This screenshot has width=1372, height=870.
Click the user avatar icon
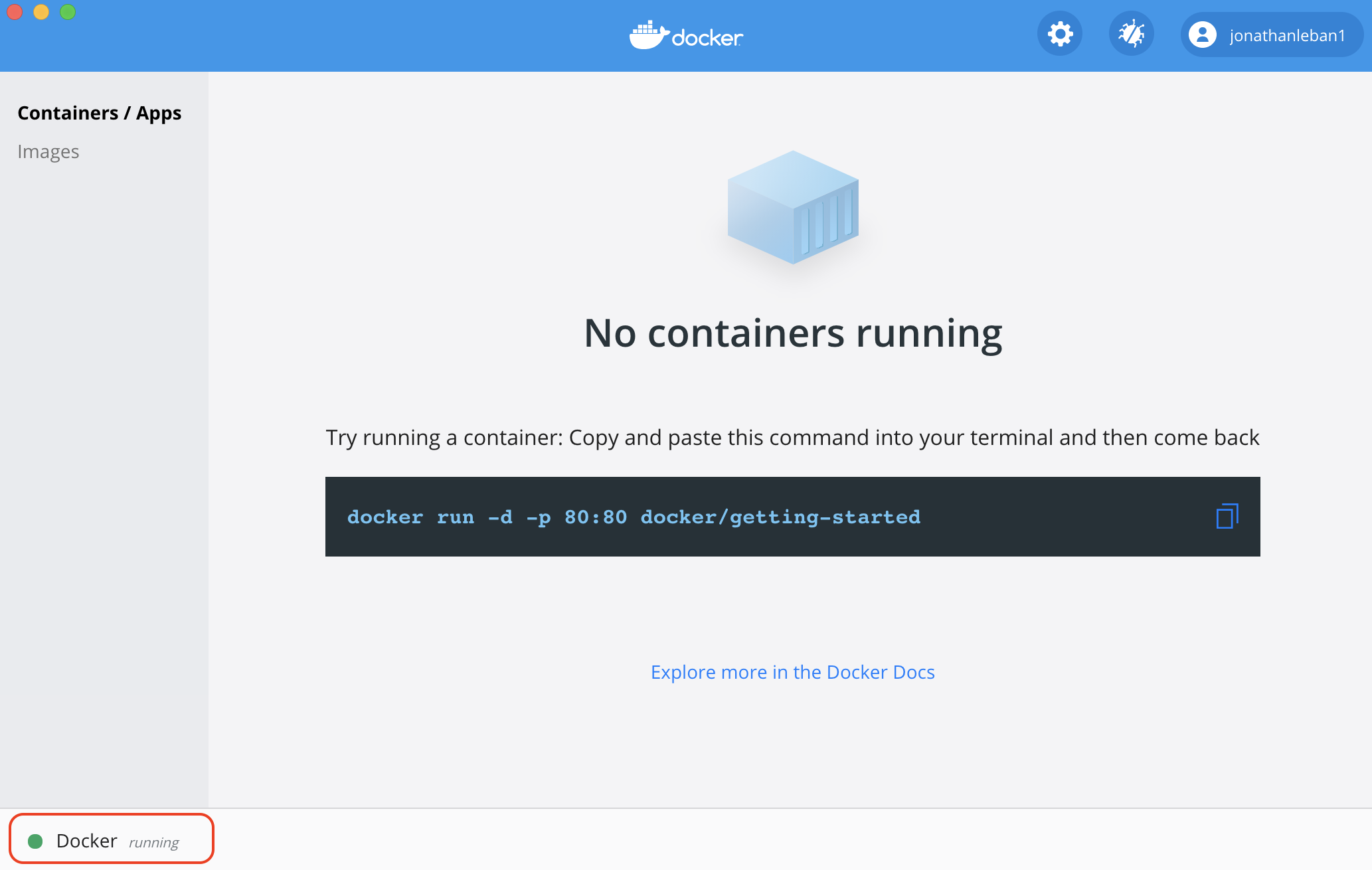pos(1202,35)
